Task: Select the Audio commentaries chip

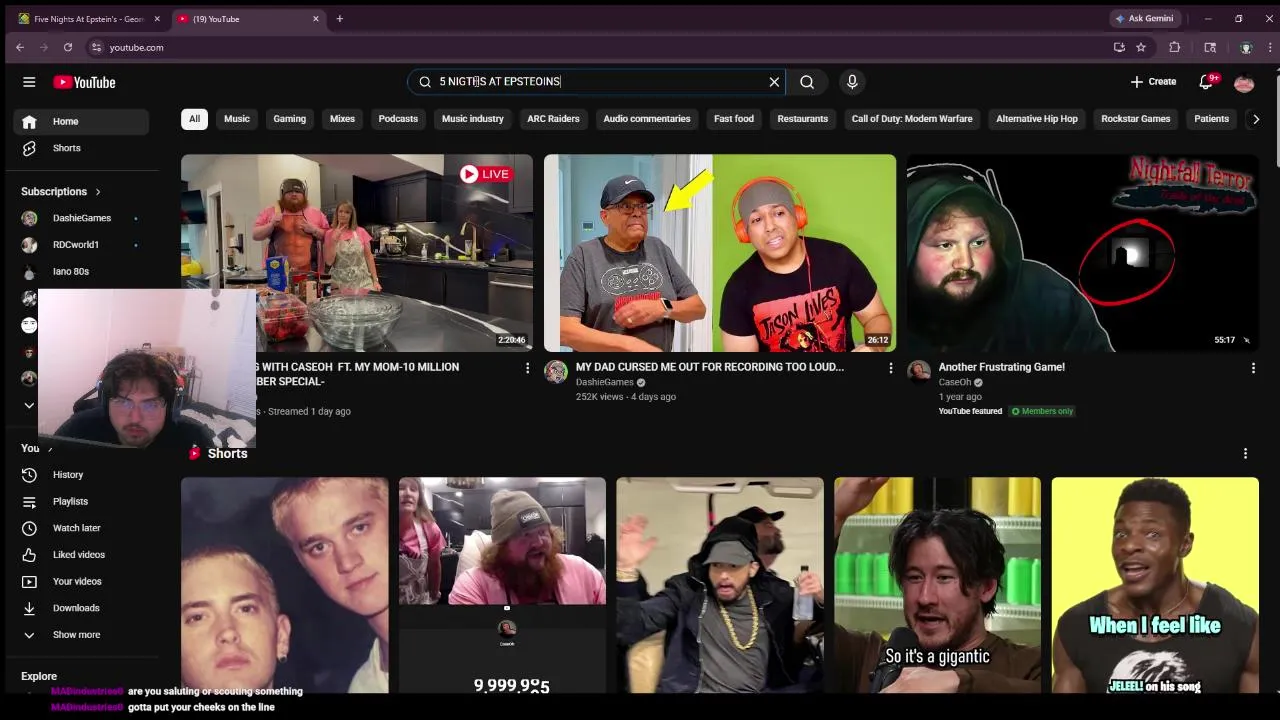Action: pyautogui.click(x=647, y=119)
